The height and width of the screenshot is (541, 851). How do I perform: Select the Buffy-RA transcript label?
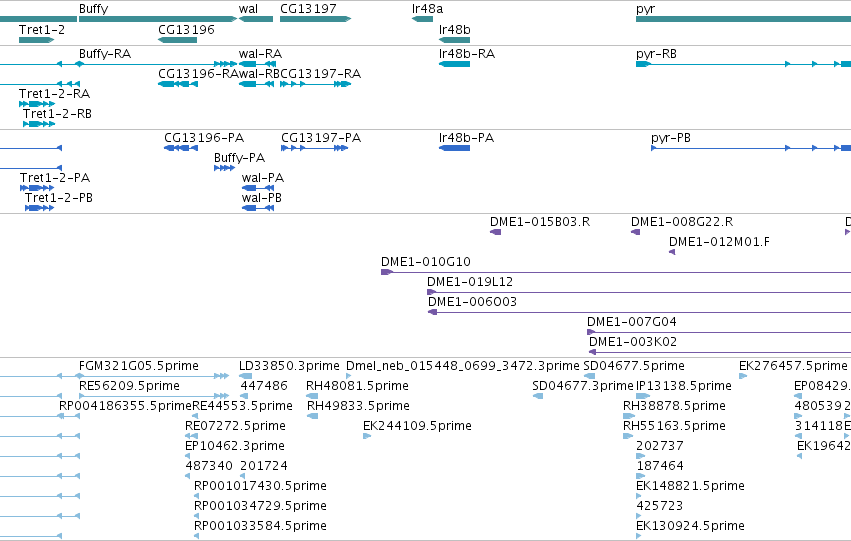click(105, 54)
